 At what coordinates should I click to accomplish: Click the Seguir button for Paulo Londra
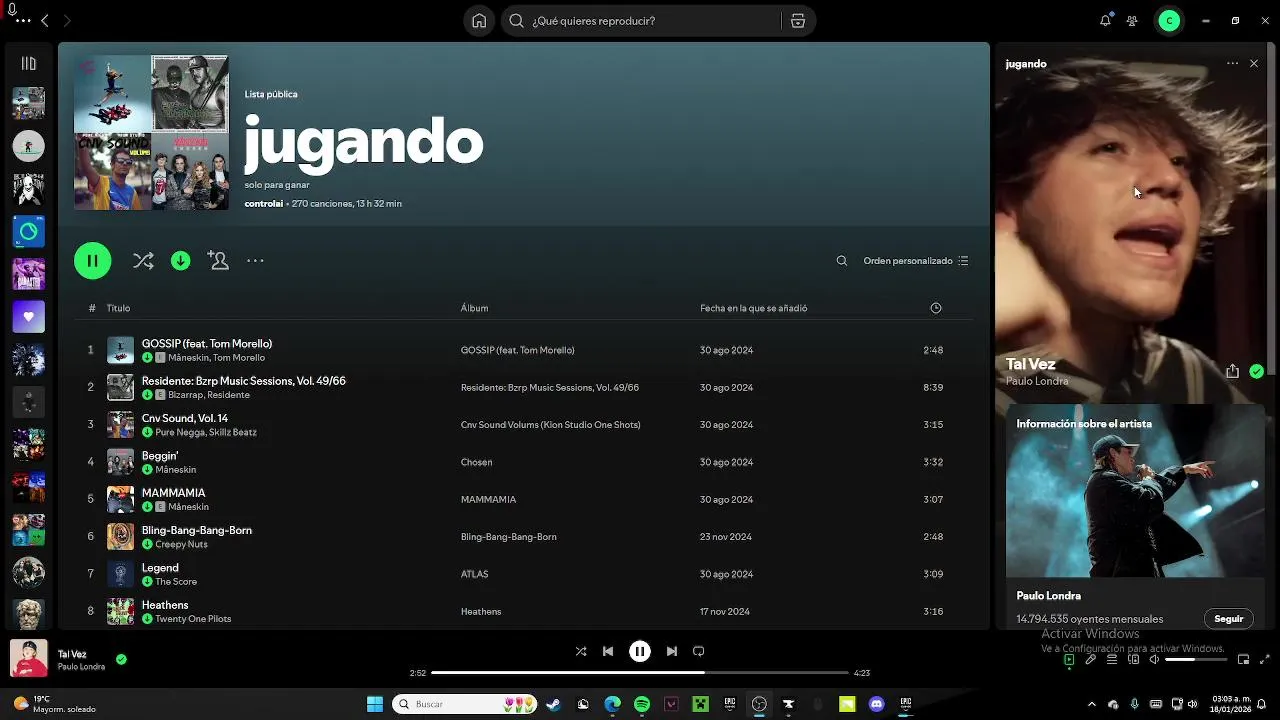[x=1228, y=619]
